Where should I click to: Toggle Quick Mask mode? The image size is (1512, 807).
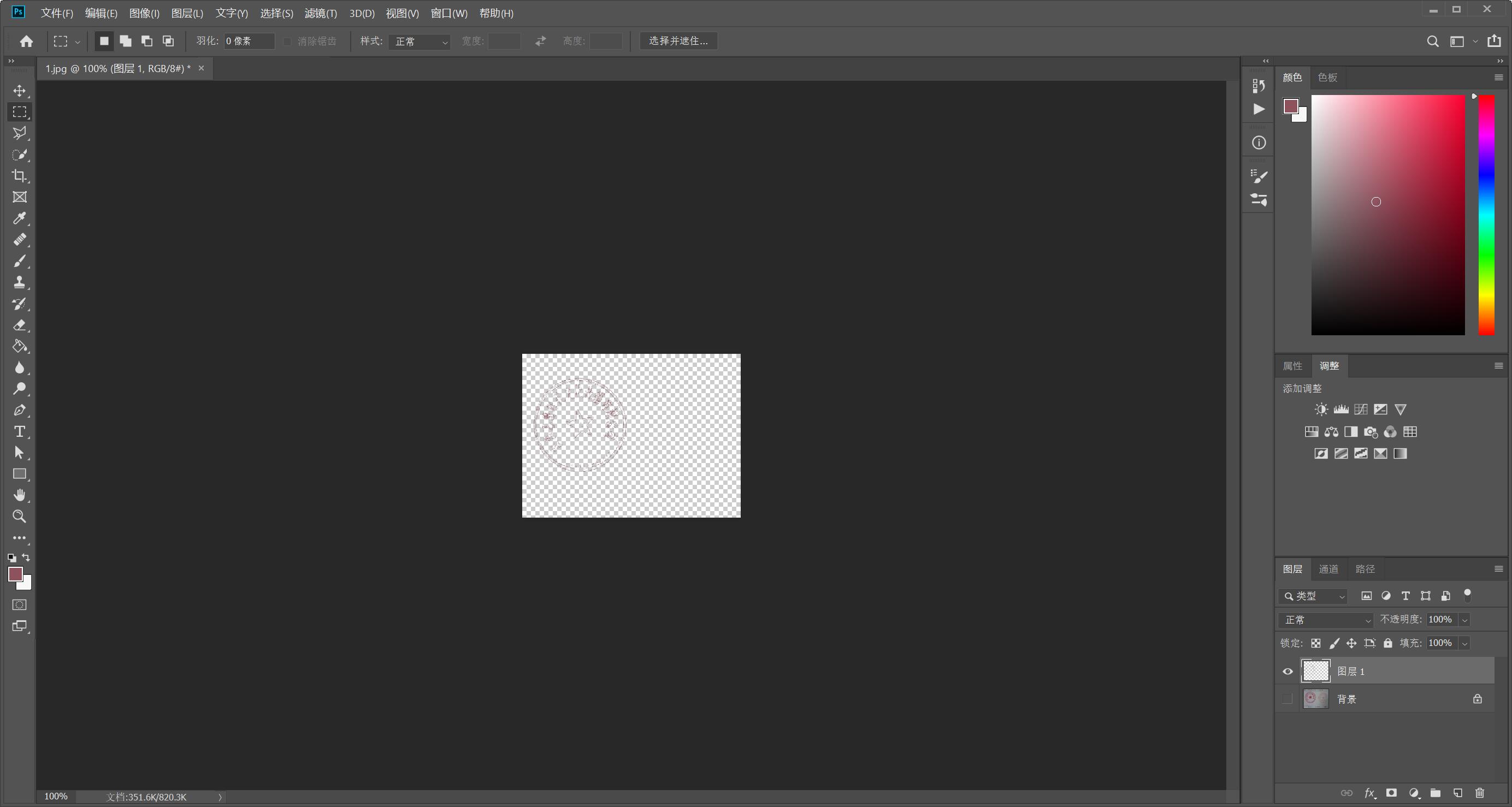(19, 604)
